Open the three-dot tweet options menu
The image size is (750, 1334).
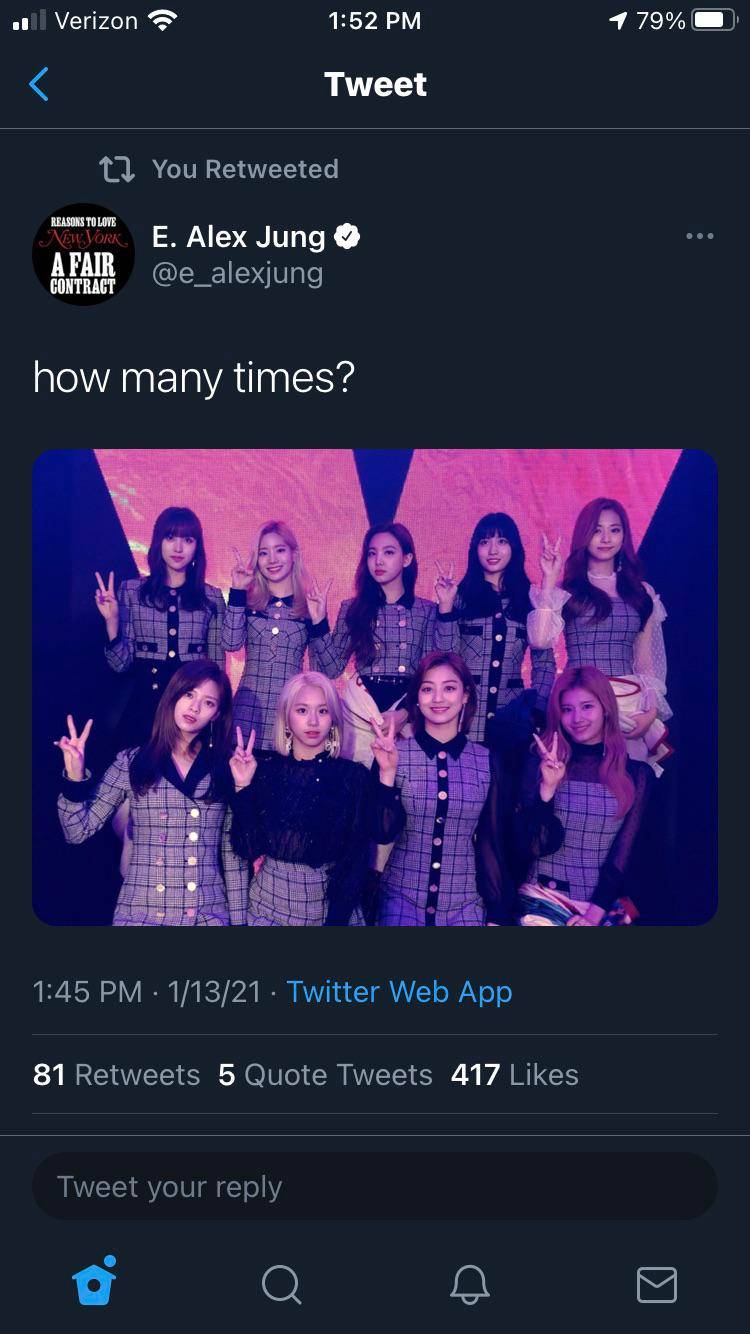point(699,237)
